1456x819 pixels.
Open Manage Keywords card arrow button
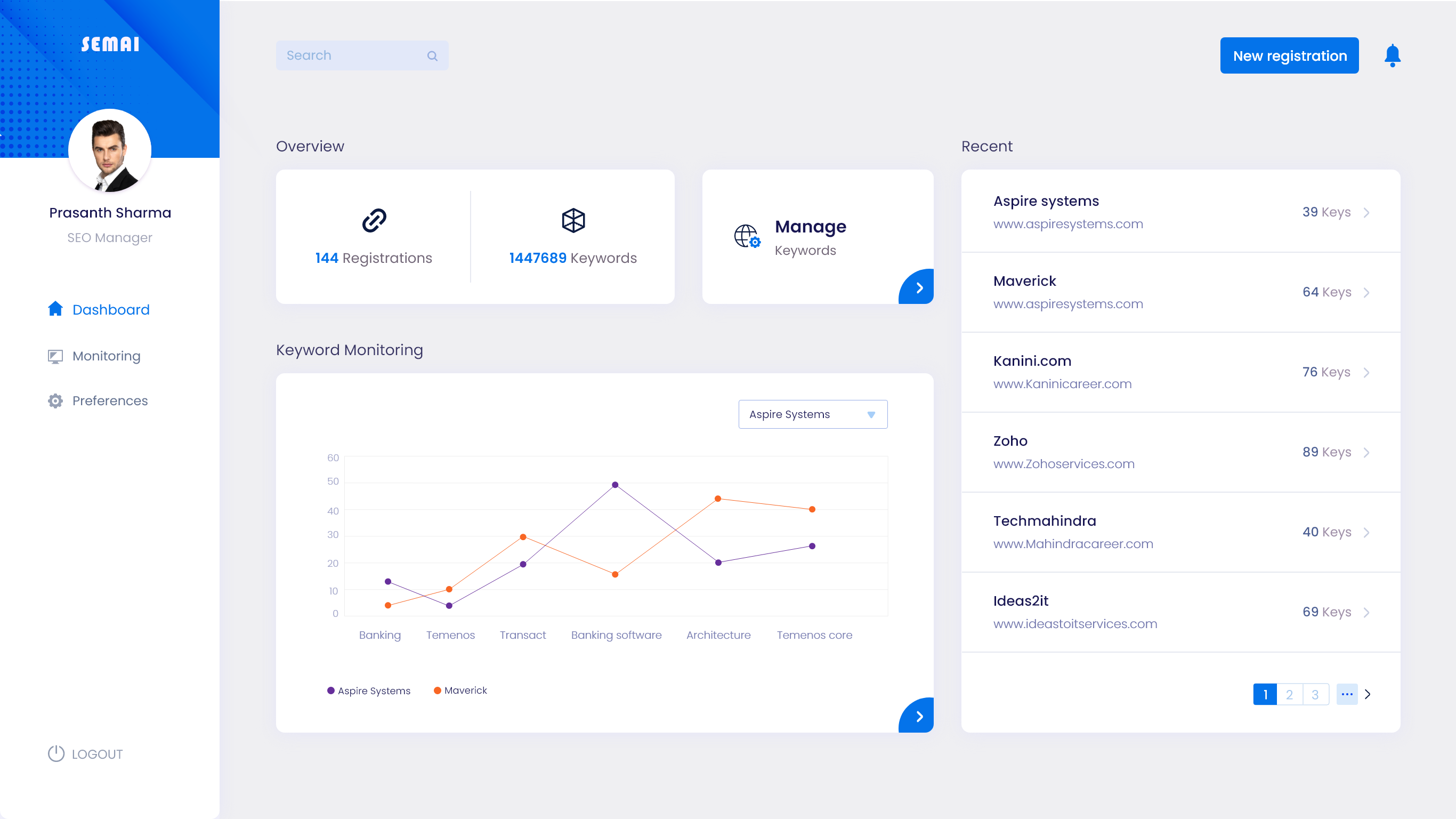[918, 287]
